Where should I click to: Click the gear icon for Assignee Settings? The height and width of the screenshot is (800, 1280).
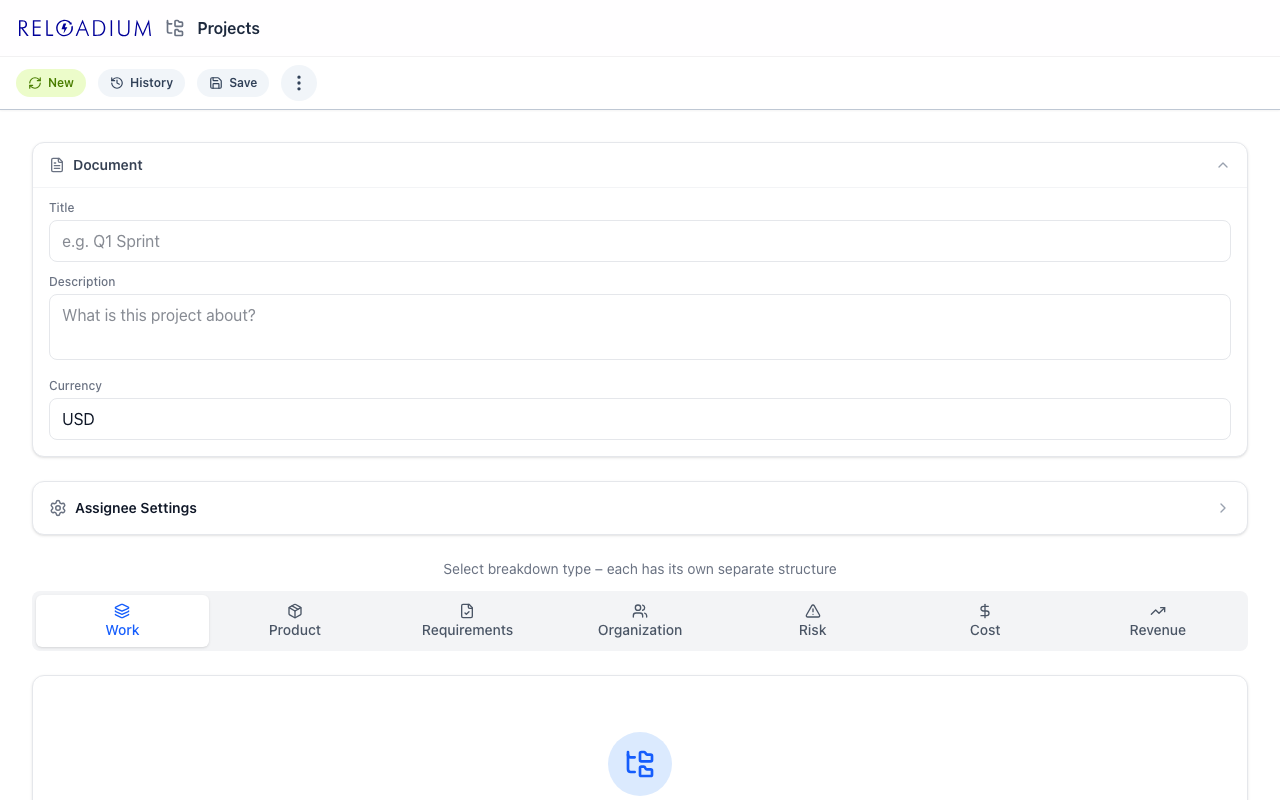(58, 508)
